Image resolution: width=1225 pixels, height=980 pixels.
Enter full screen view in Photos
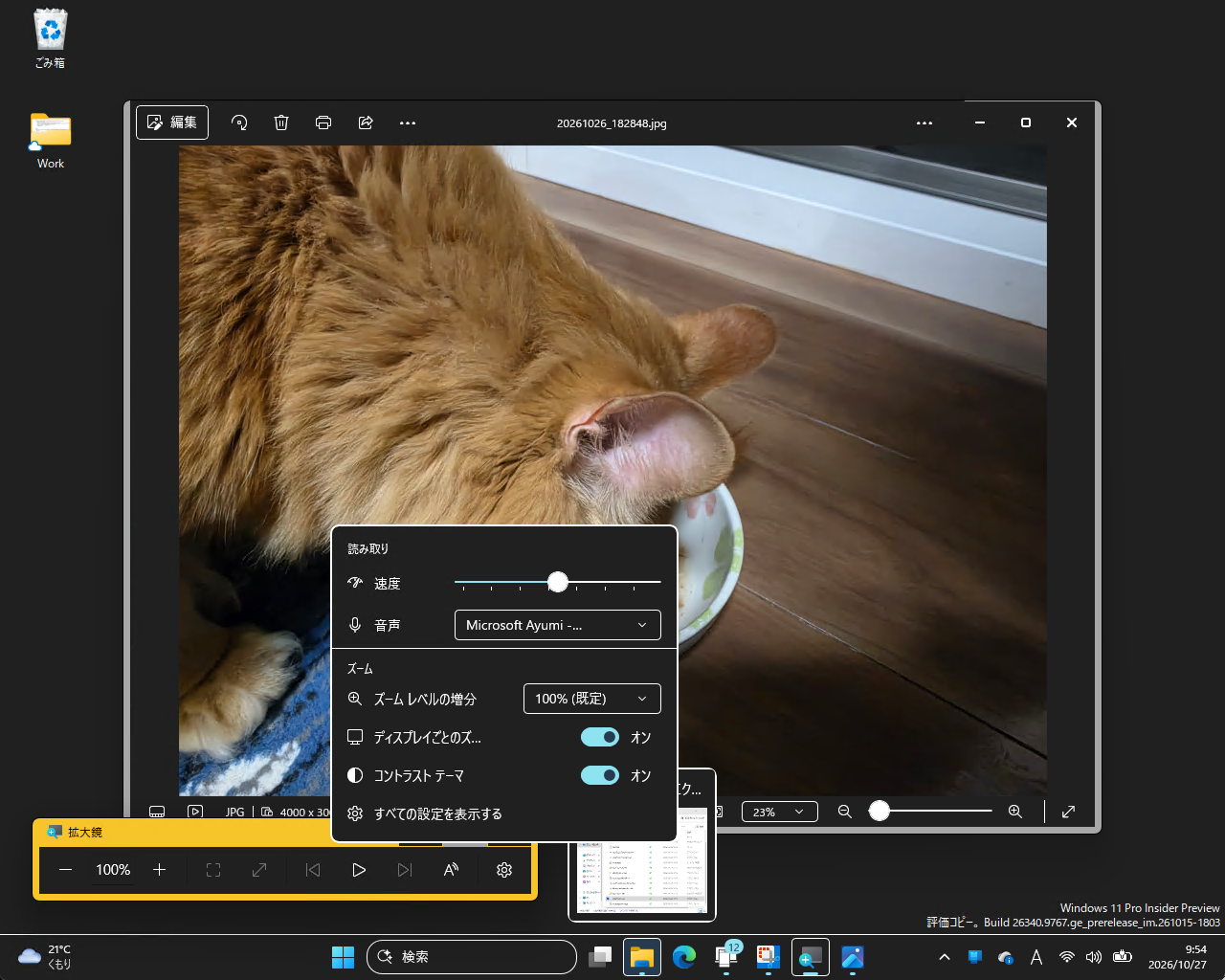[1069, 812]
